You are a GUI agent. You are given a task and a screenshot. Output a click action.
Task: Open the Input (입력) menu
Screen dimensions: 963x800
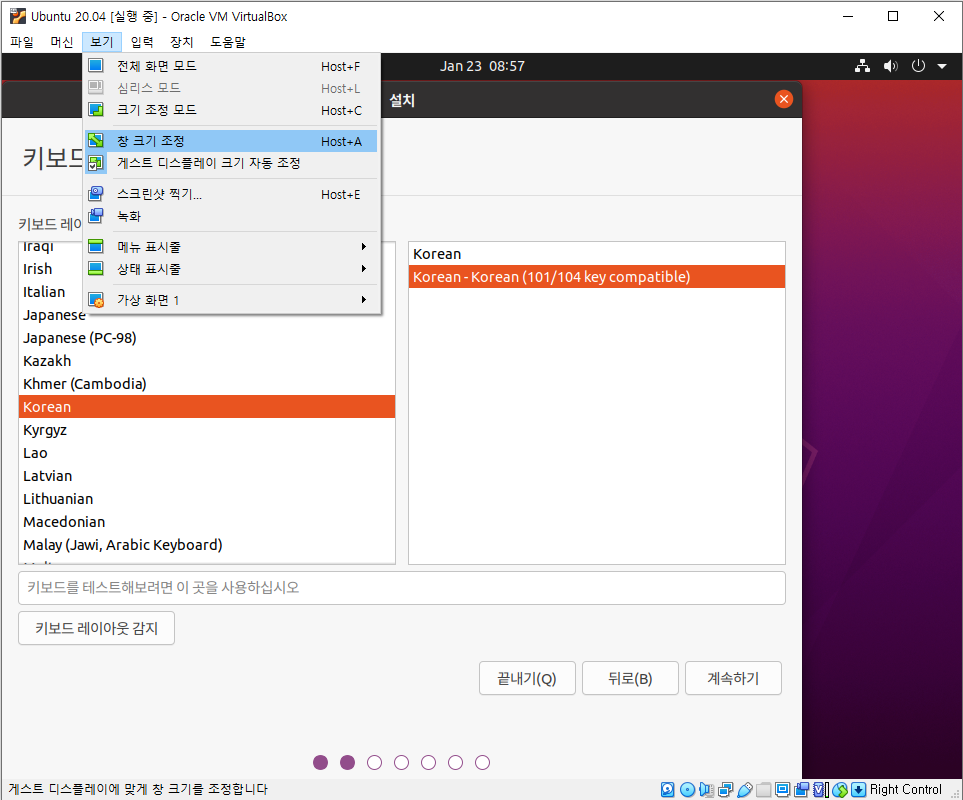[142, 42]
